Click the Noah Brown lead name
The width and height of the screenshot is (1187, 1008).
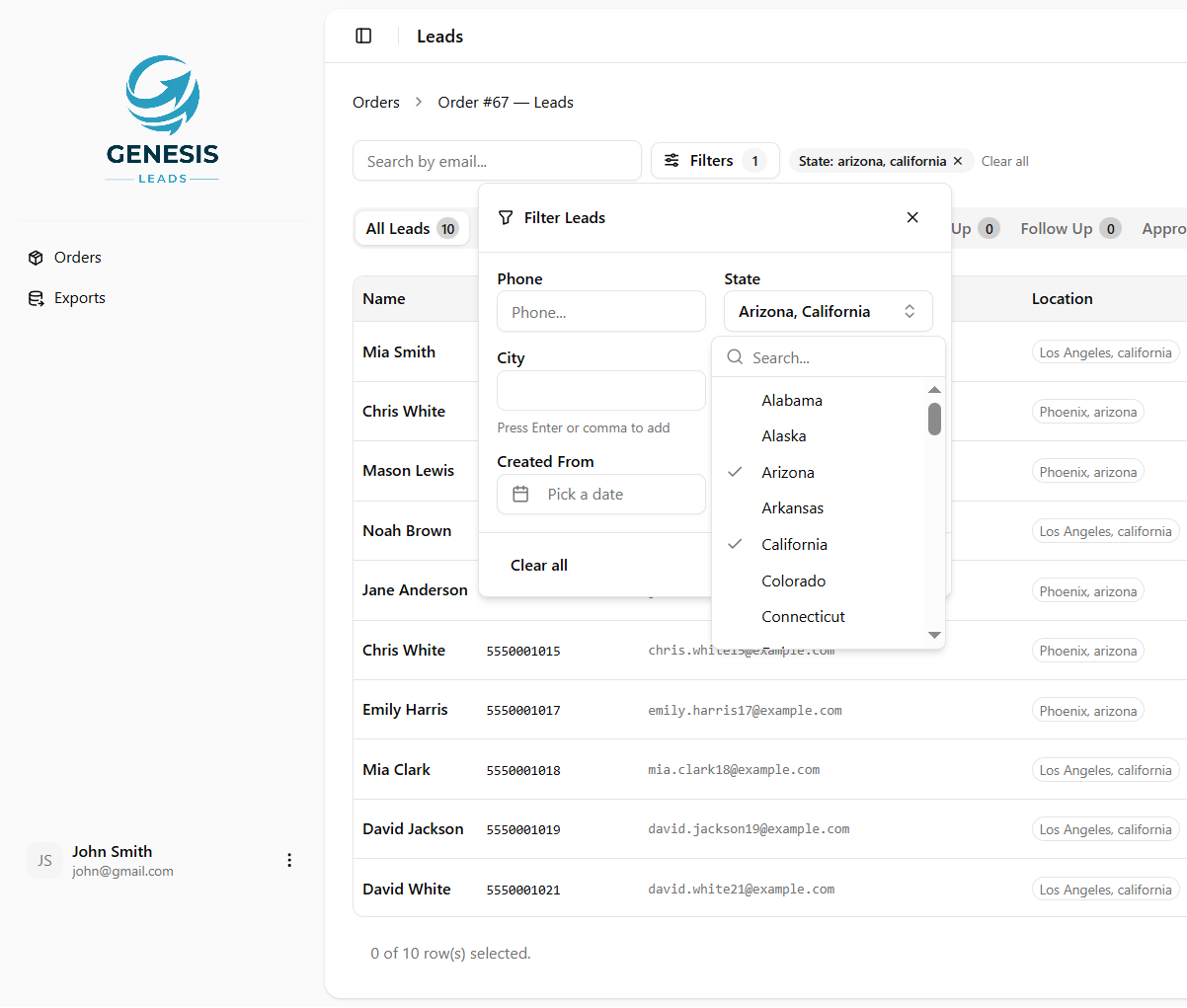tap(407, 531)
